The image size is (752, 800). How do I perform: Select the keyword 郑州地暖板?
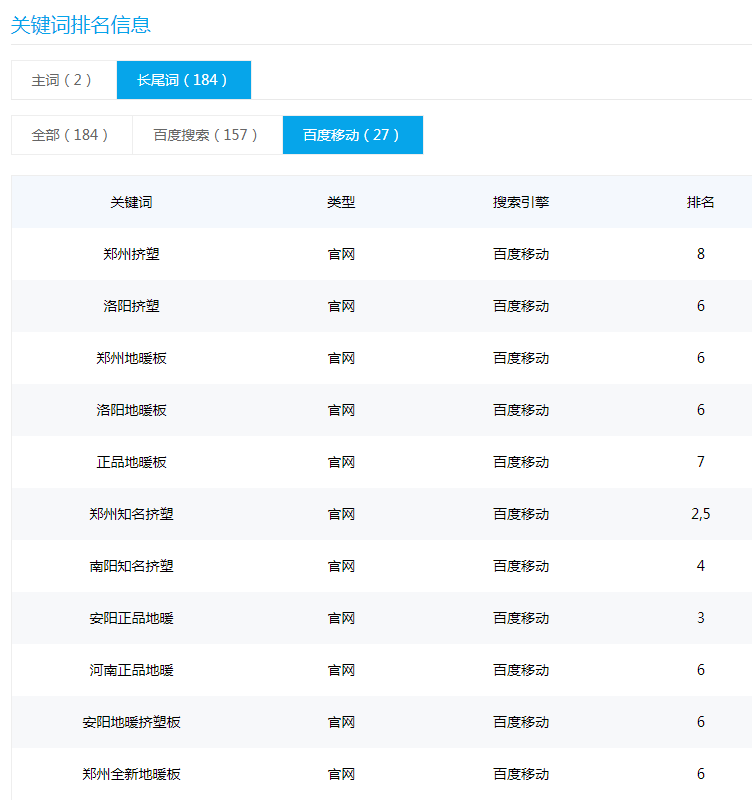pyautogui.click(x=132, y=358)
